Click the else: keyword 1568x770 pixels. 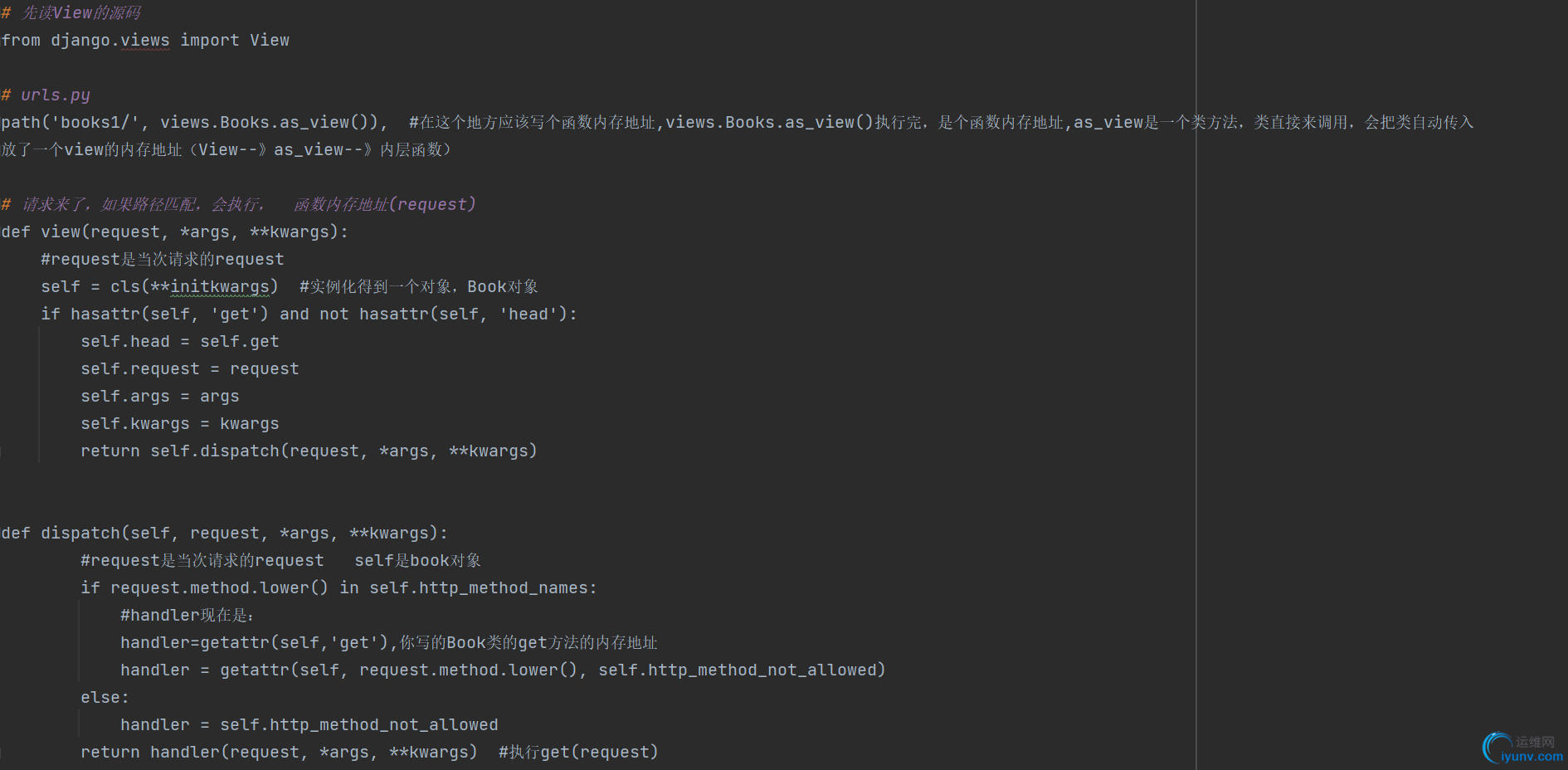click(105, 698)
